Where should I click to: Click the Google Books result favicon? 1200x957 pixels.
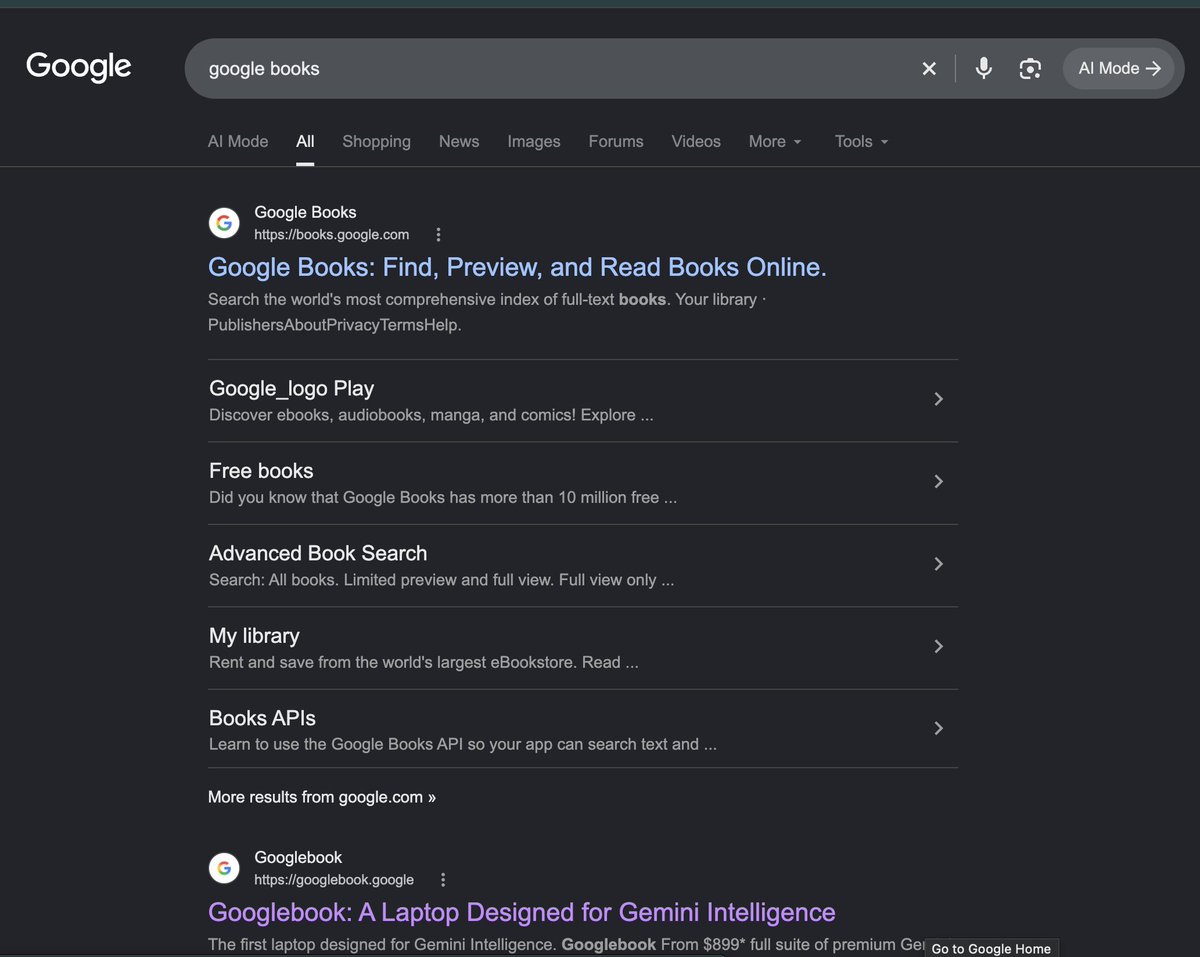(224, 223)
